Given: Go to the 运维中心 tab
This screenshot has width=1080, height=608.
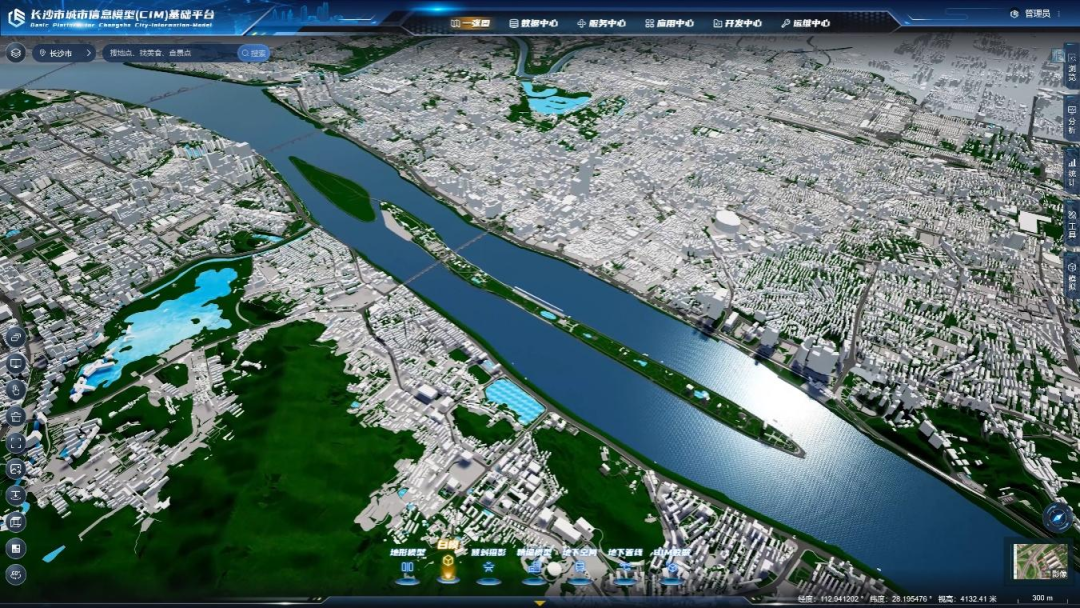Looking at the screenshot, I should click(805, 22).
